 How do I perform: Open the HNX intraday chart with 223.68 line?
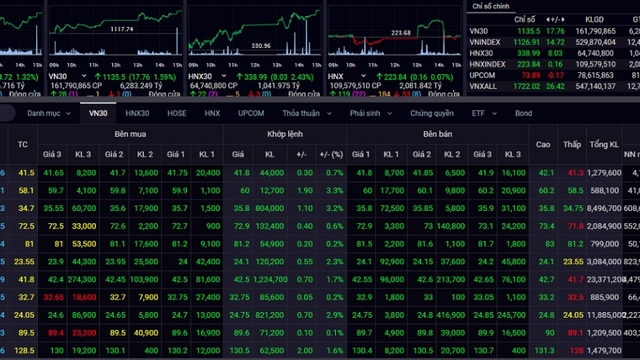click(x=394, y=33)
